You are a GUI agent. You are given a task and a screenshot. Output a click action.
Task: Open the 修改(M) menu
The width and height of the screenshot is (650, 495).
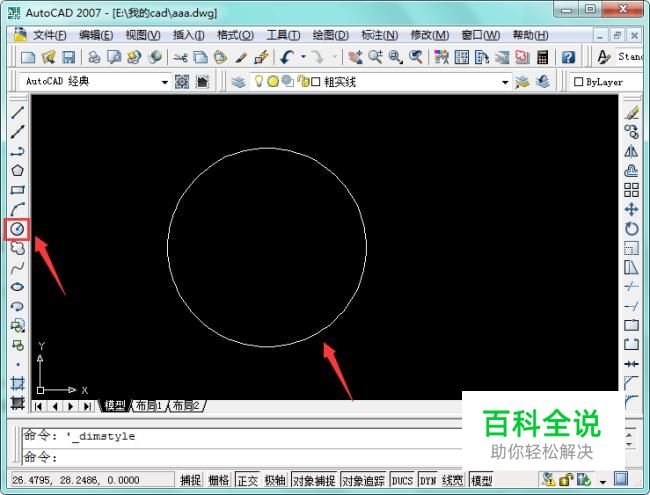[430, 35]
